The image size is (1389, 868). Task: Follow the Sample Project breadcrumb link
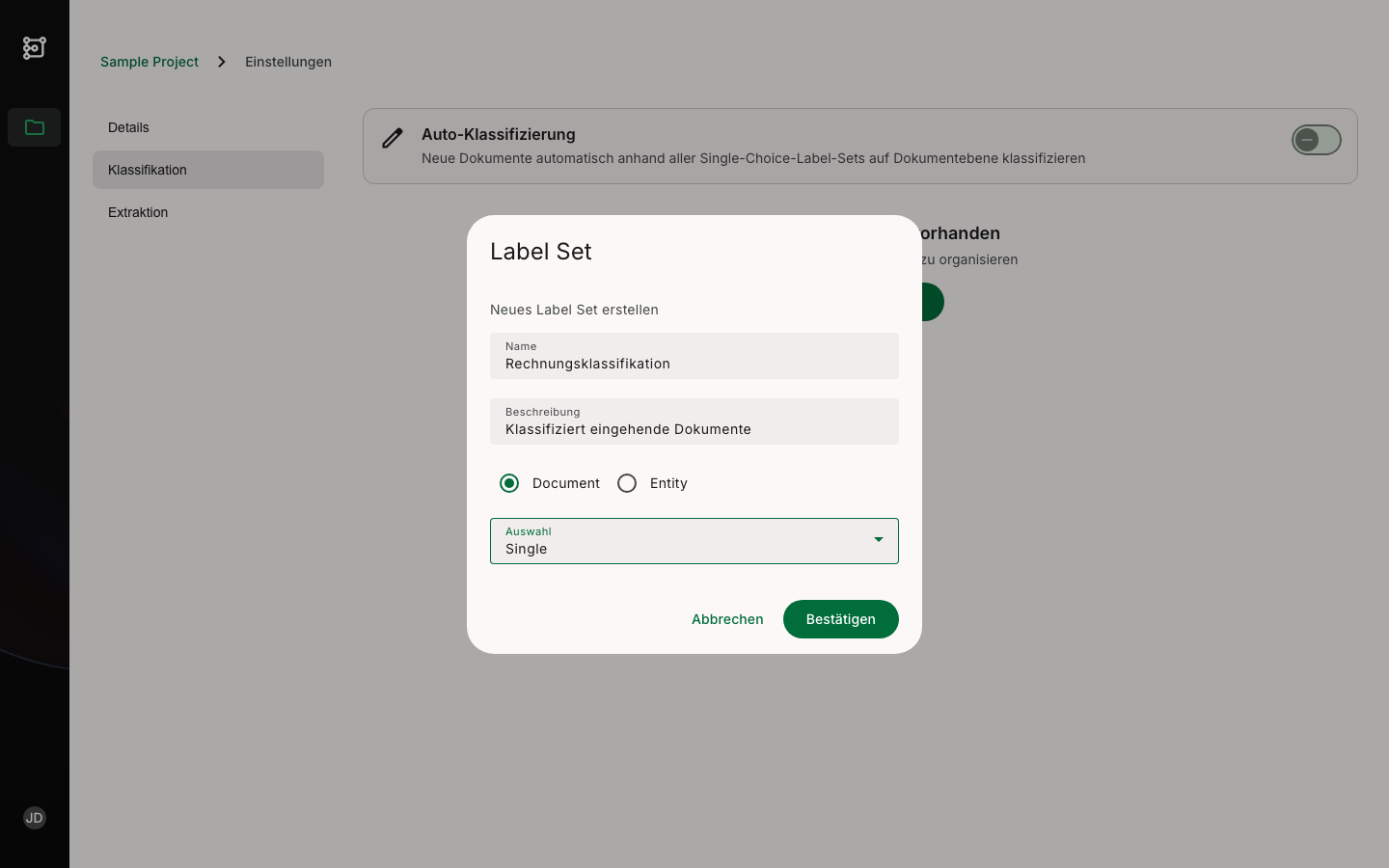click(150, 62)
